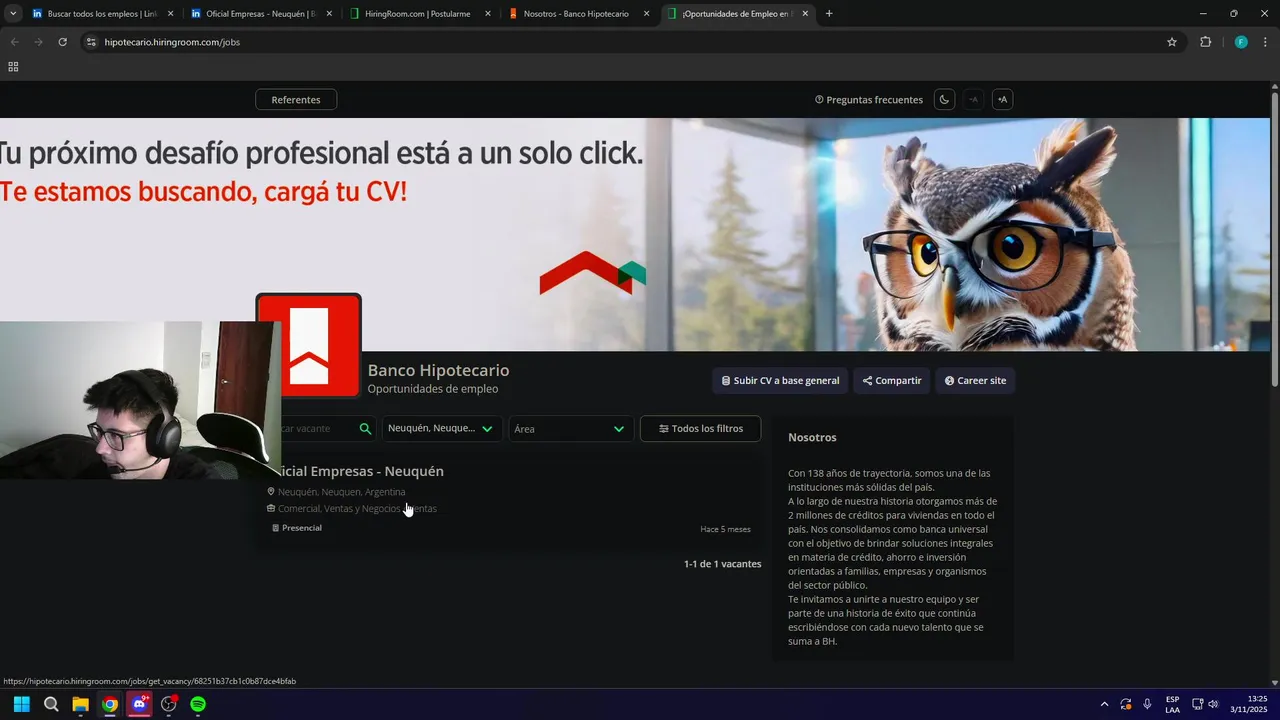The image size is (1280, 720).
Task: Decrease font size with -A button
Action: click(x=973, y=100)
